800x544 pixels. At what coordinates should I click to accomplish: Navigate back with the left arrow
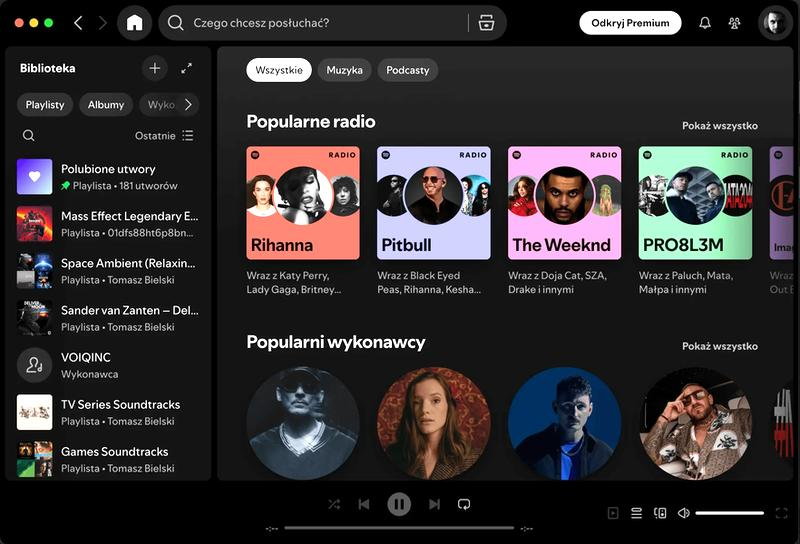[x=79, y=23]
